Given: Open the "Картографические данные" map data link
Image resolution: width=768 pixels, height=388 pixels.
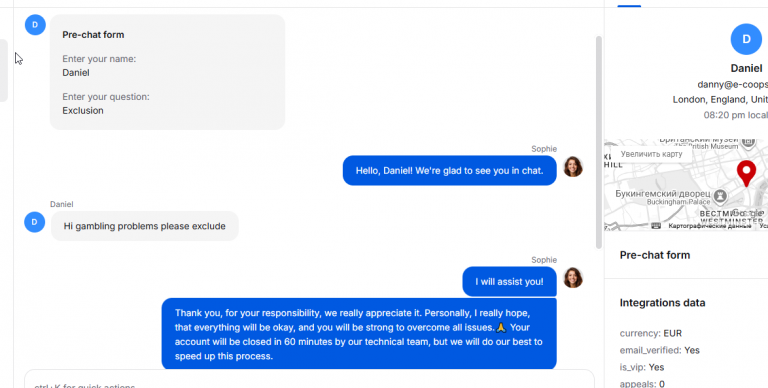Looking at the screenshot, I should click(x=709, y=226).
